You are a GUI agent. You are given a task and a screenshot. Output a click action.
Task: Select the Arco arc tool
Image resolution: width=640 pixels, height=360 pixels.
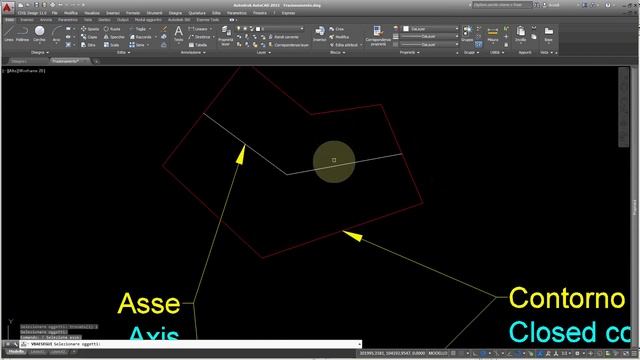(x=56, y=34)
